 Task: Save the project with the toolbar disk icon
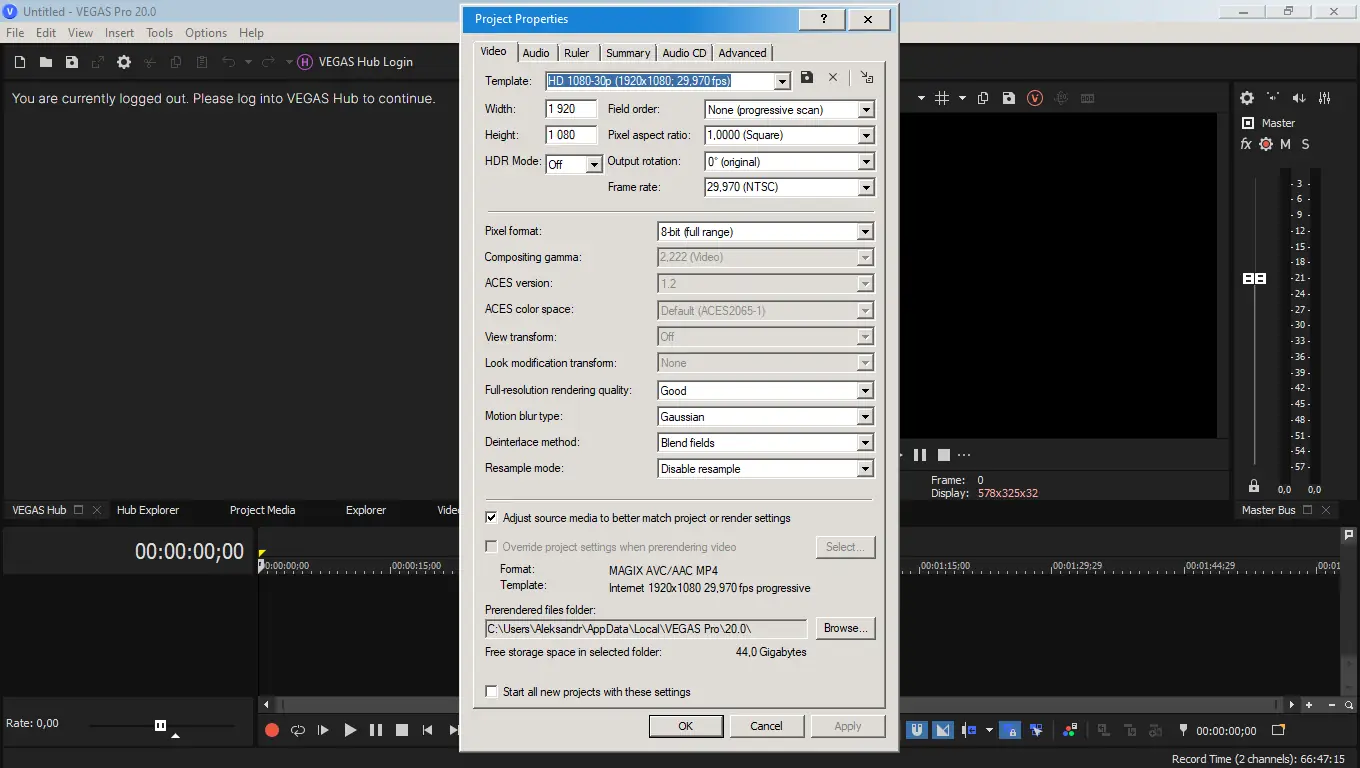pyautogui.click(x=72, y=62)
